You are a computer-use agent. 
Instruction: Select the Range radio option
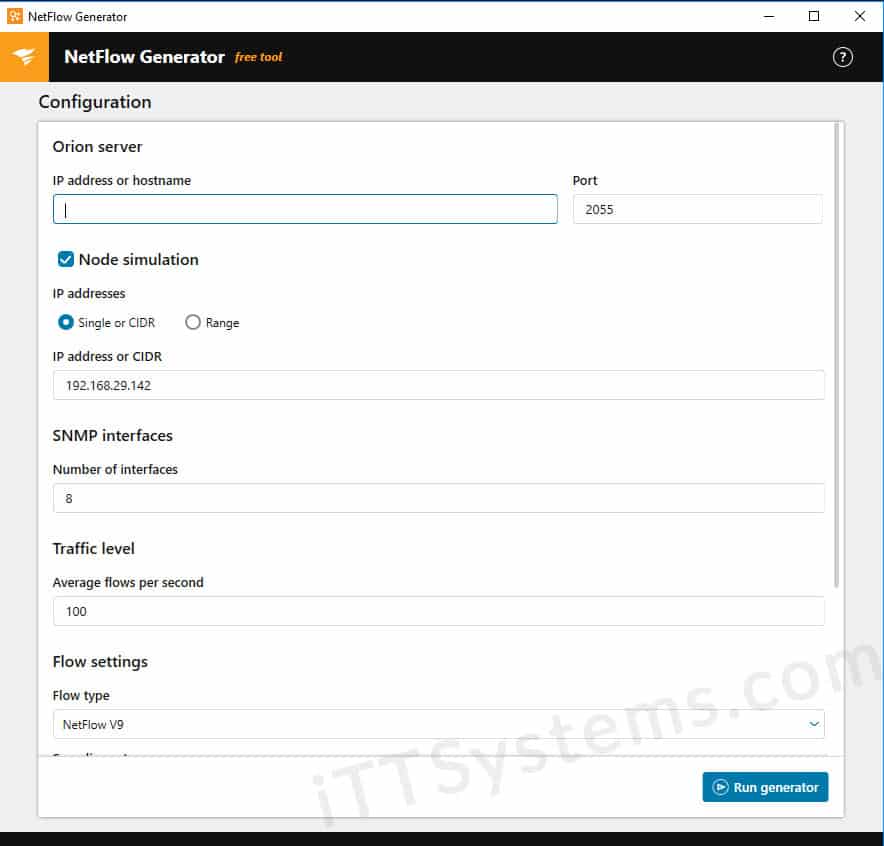click(193, 322)
